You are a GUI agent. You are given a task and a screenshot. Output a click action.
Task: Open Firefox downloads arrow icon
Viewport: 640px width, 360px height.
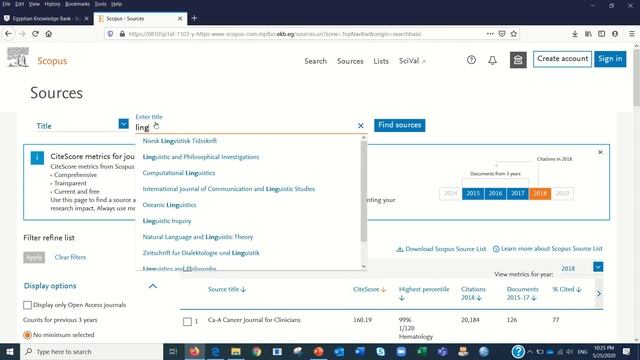pyautogui.click(x=575, y=34)
